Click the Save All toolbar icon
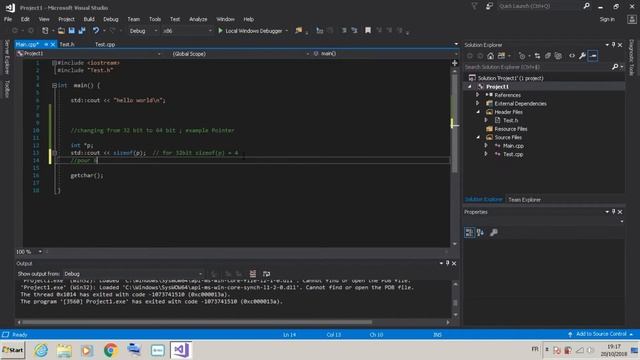The image size is (640, 360). (82, 31)
